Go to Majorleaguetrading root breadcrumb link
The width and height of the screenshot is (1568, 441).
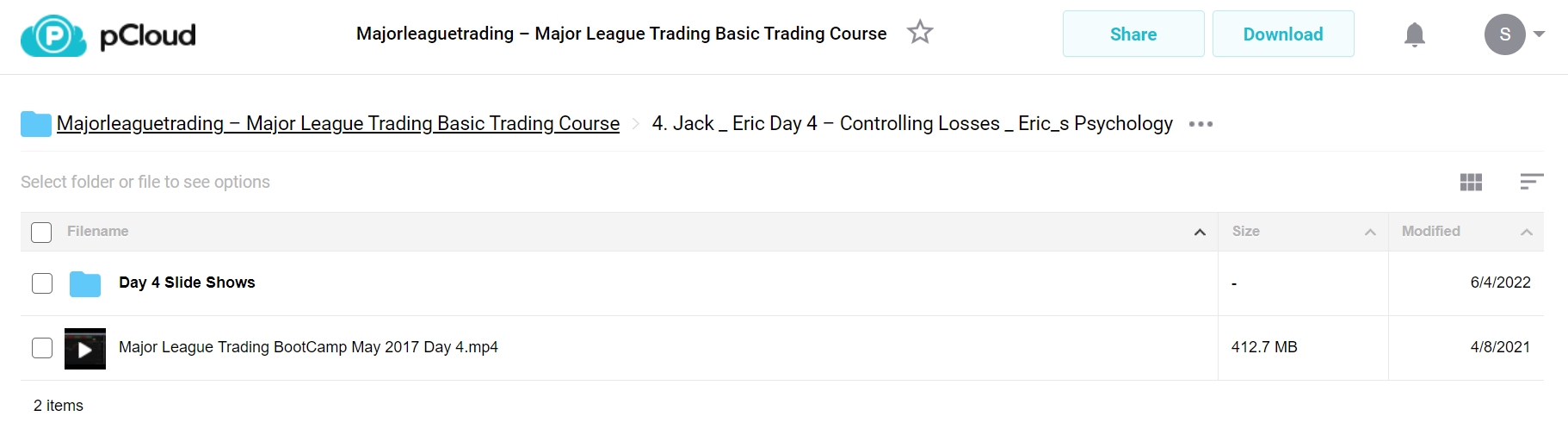click(338, 124)
